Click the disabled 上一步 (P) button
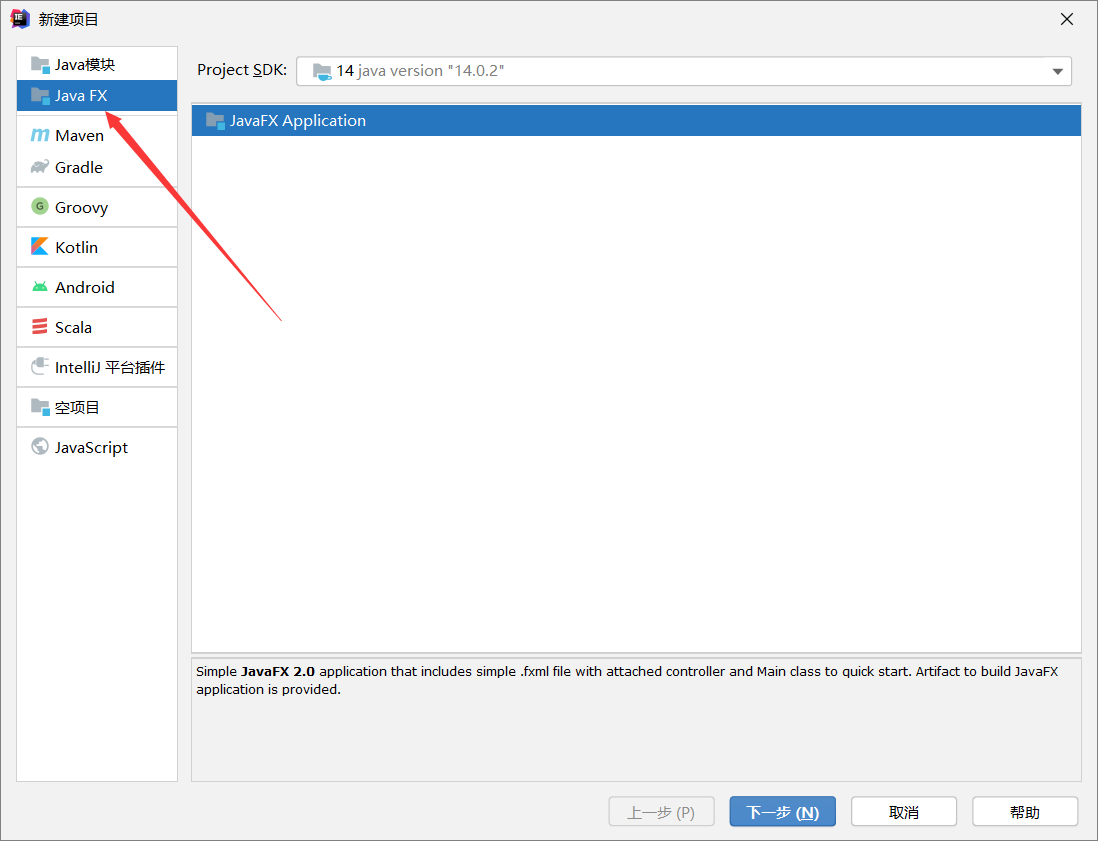 661,812
